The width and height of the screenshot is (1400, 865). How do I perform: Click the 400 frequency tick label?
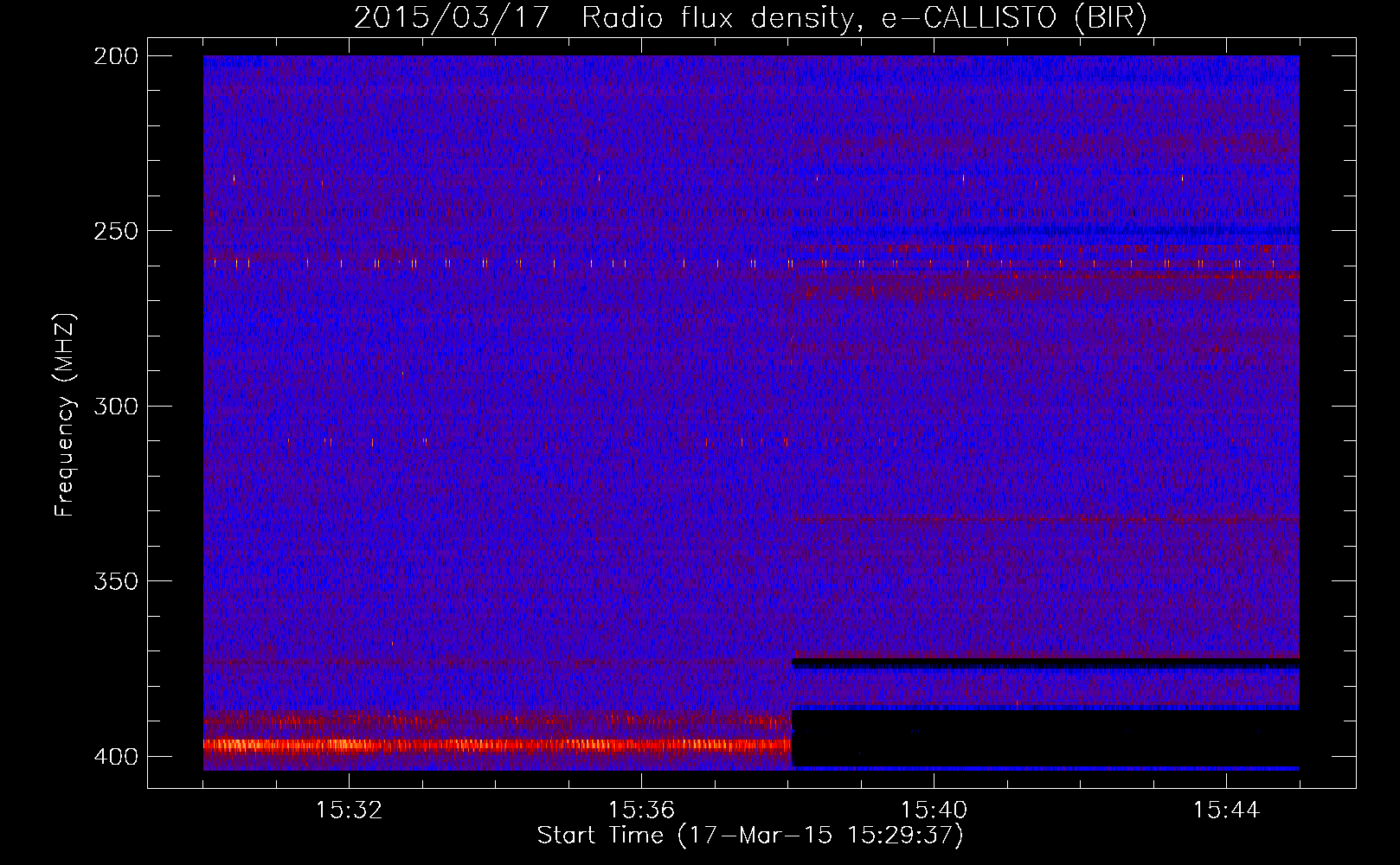115,756
